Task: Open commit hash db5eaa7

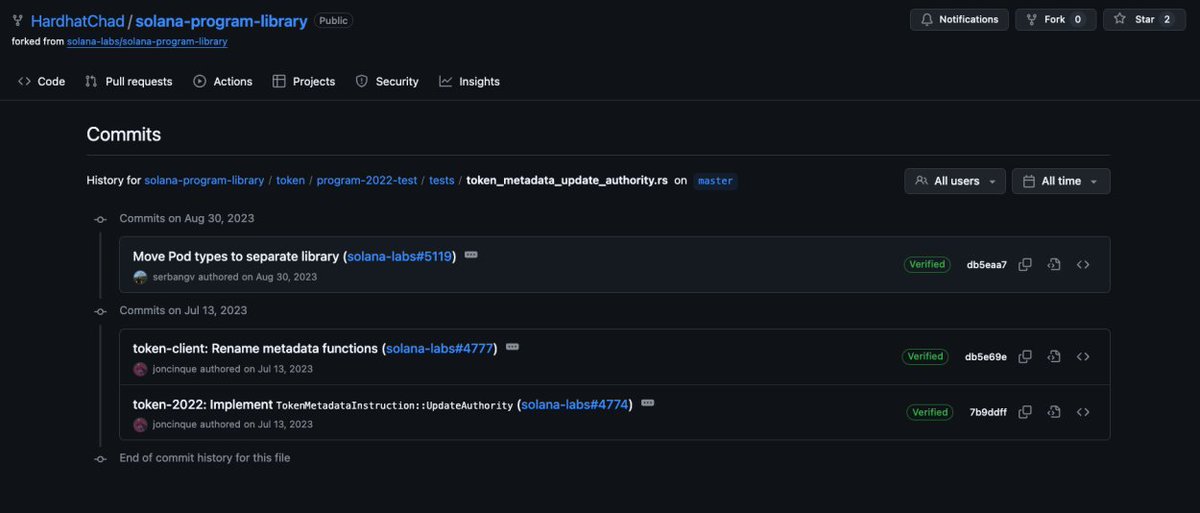Action: pyautogui.click(x=986, y=265)
